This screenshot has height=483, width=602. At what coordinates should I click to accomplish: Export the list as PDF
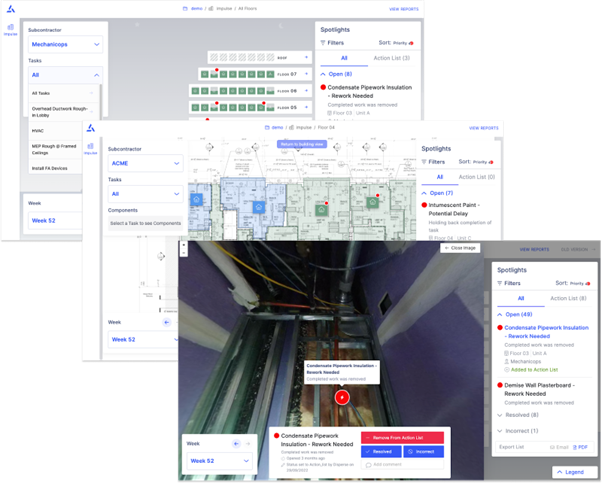click(580, 447)
